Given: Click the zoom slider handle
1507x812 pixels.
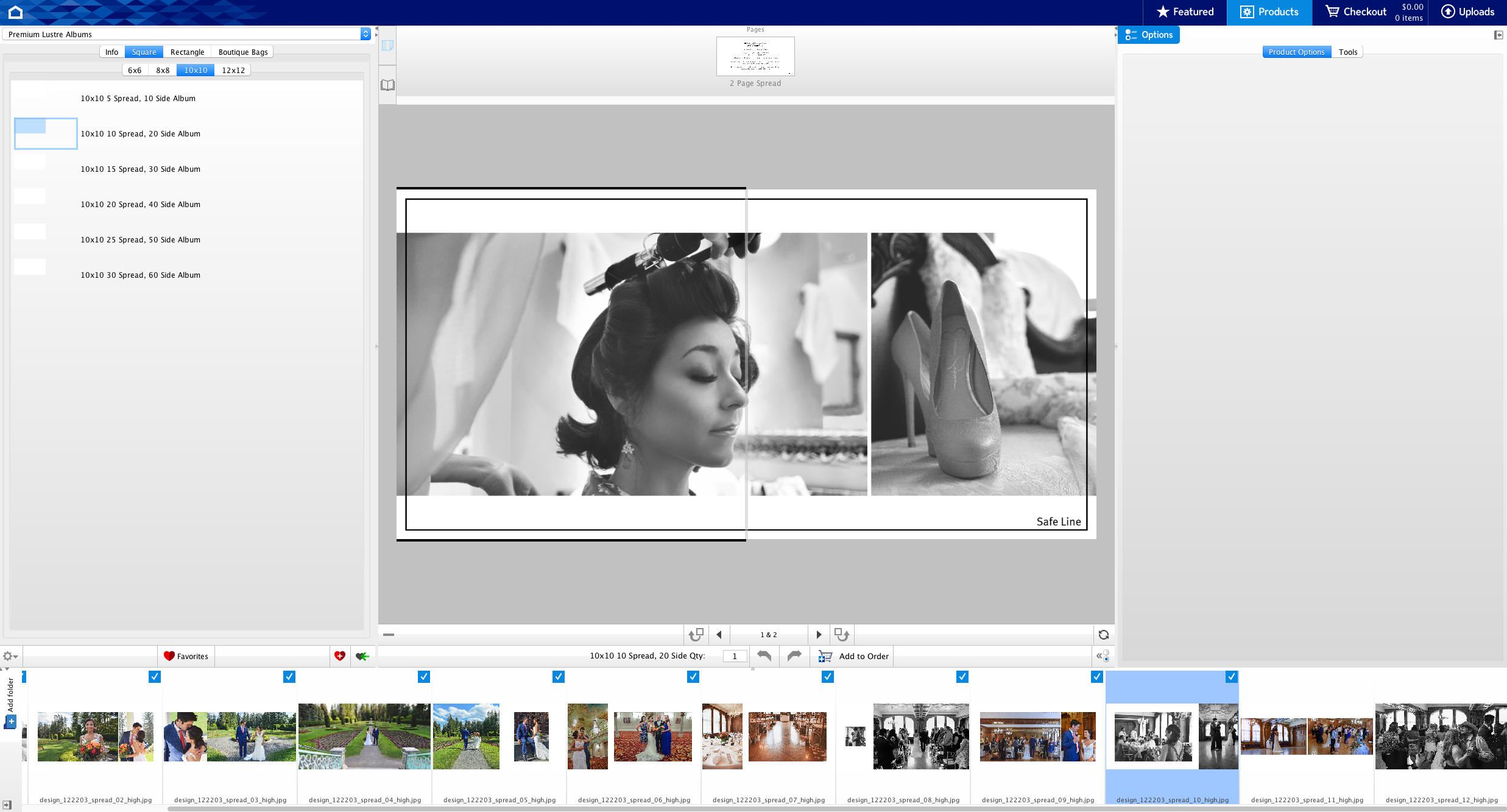Looking at the screenshot, I should pyautogui.click(x=389, y=635).
